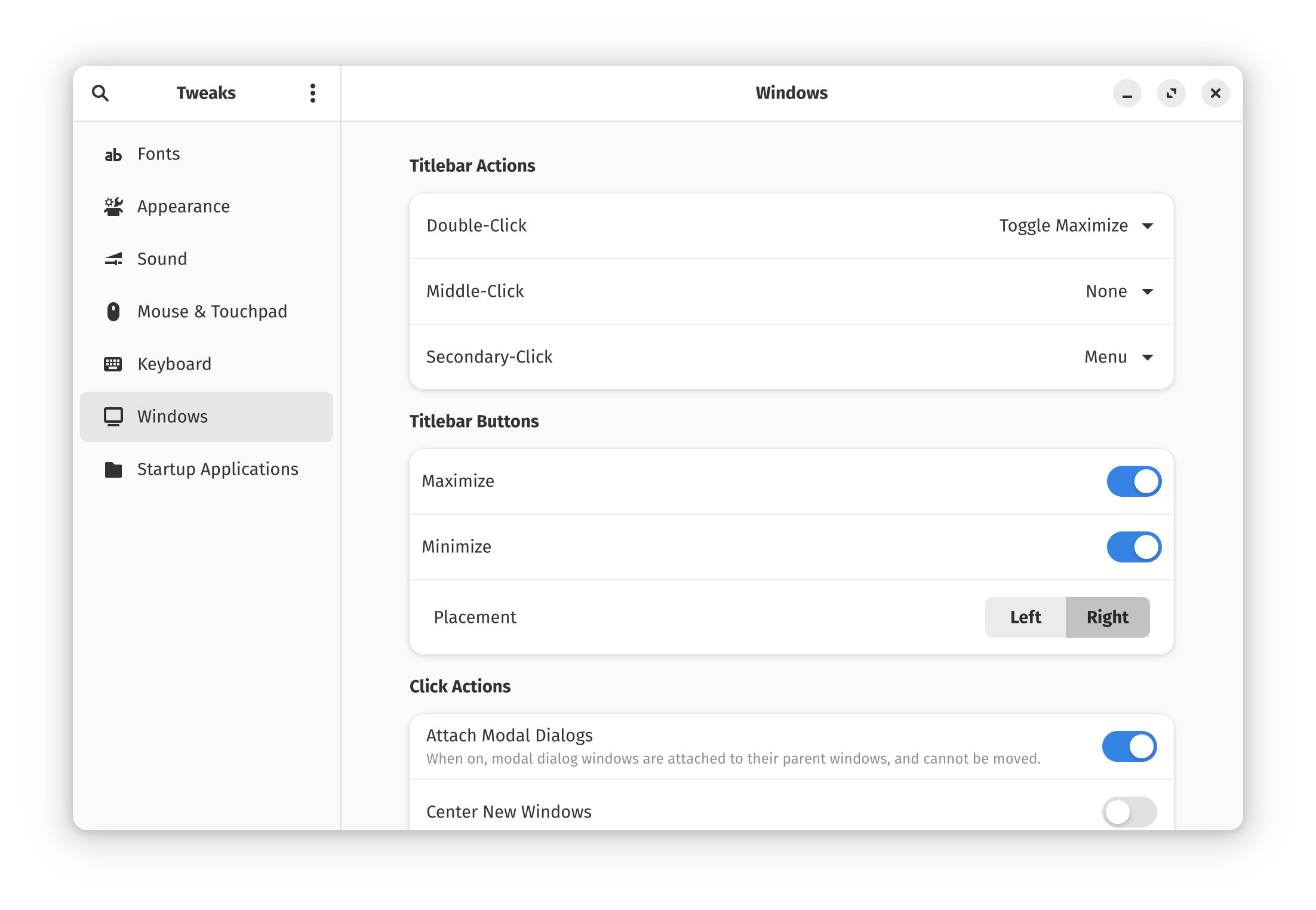Image resolution: width=1316 pixels, height=910 pixels.
Task: Select Right button placement option
Action: [1108, 616]
